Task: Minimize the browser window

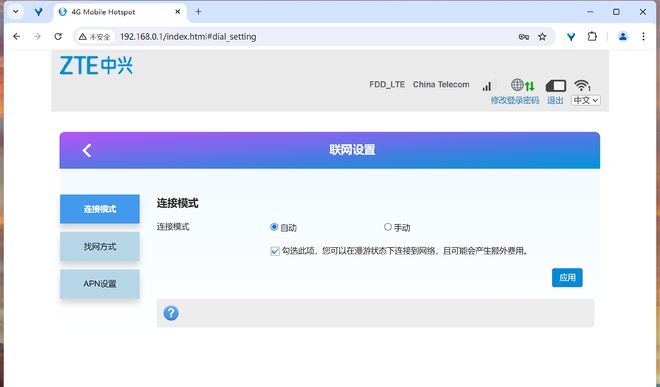Action: [591, 12]
